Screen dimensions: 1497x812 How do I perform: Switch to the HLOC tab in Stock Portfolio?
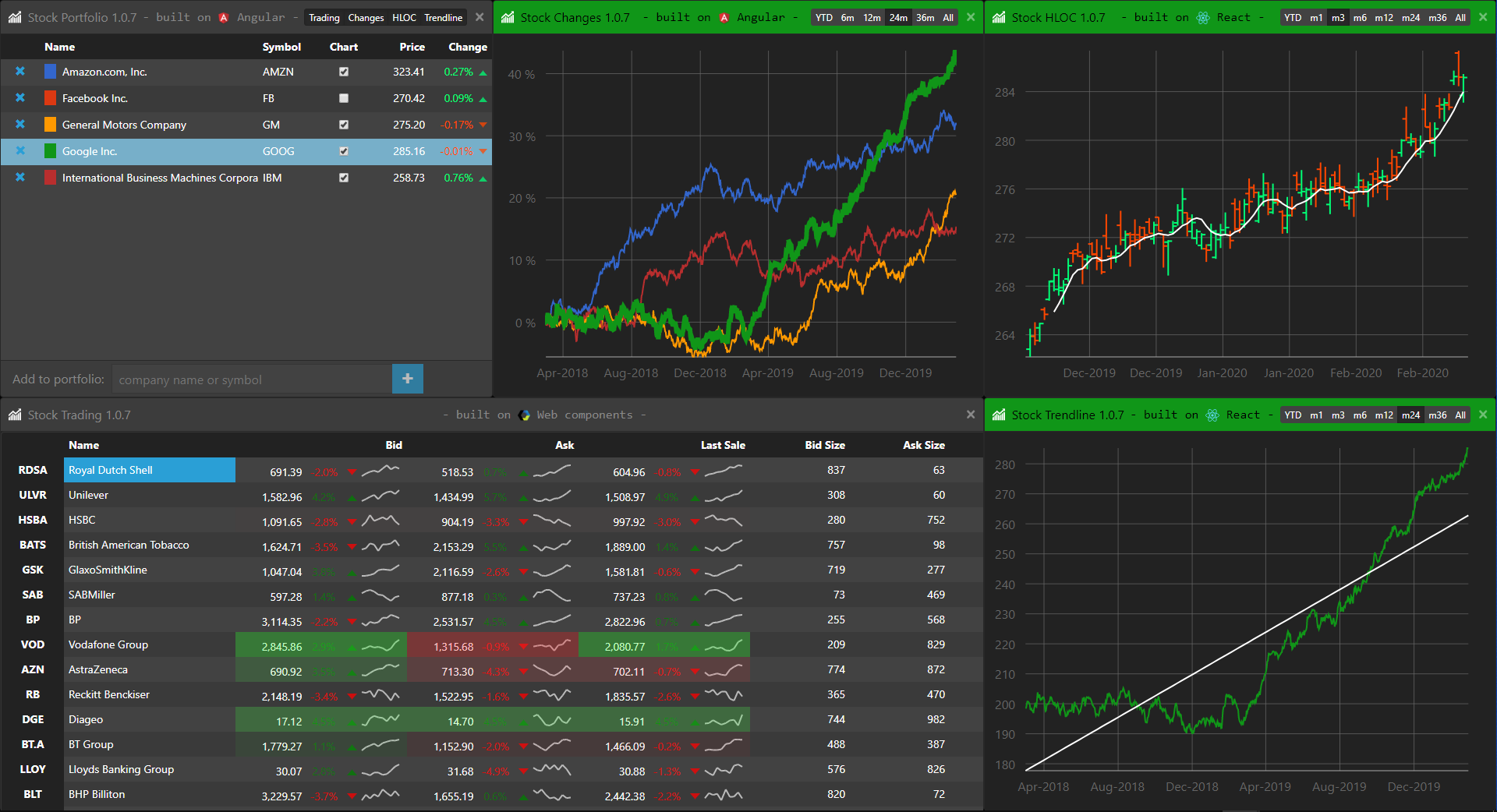pyautogui.click(x=404, y=17)
